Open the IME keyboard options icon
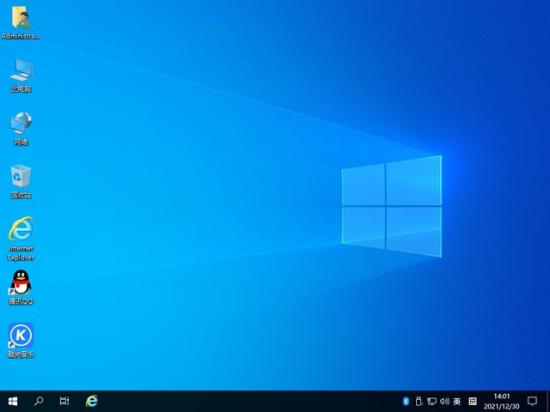This screenshot has width=550, height=412. click(472, 401)
